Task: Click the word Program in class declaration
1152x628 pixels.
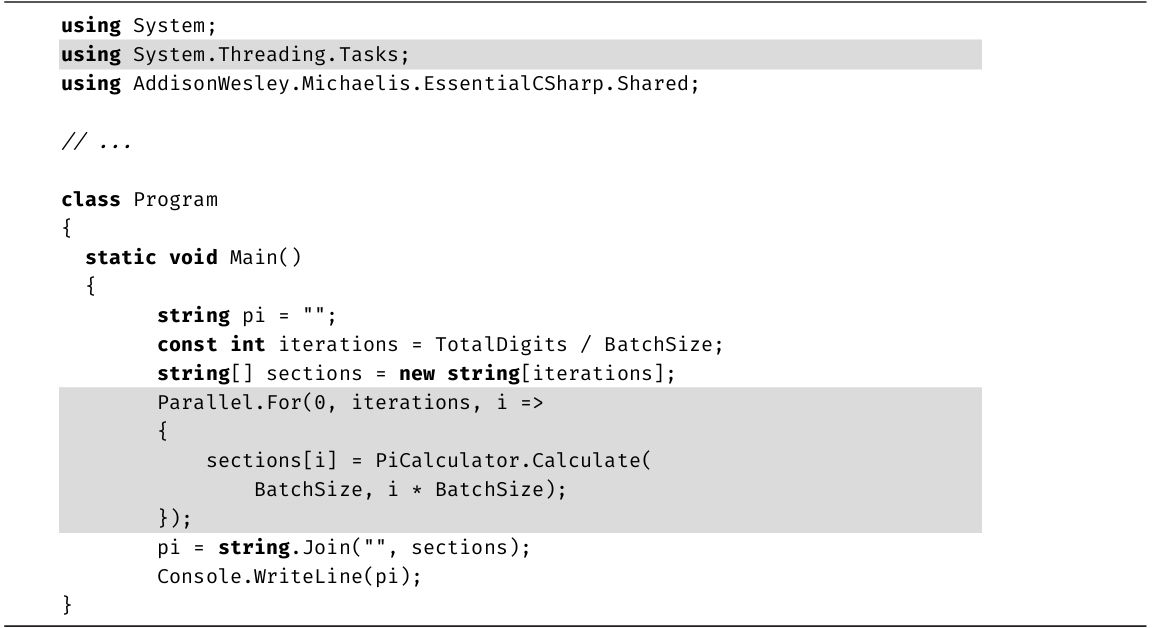Action: coord(175,199)
